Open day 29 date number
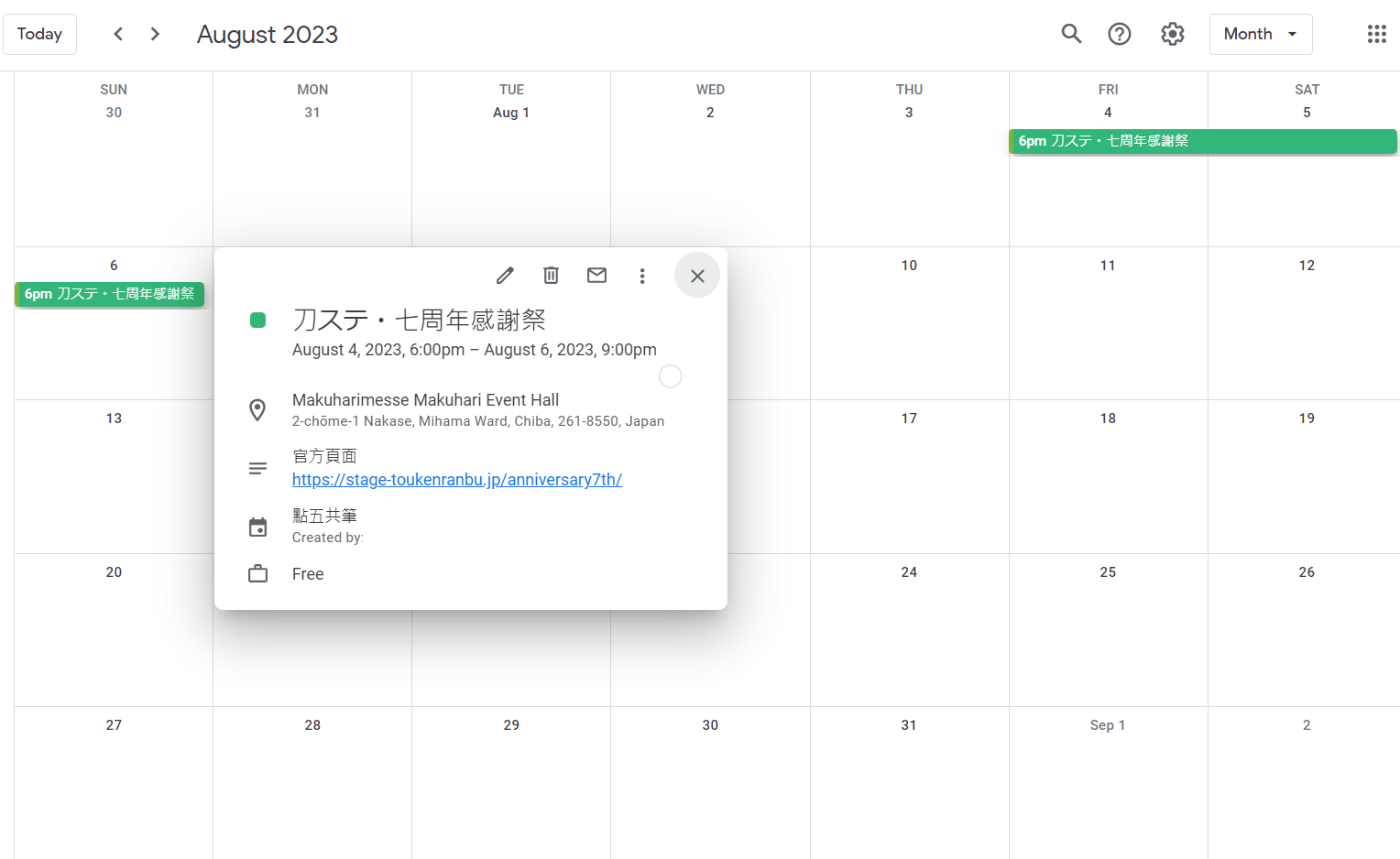Screen dimensions: 1400x859 pos(511,725)
